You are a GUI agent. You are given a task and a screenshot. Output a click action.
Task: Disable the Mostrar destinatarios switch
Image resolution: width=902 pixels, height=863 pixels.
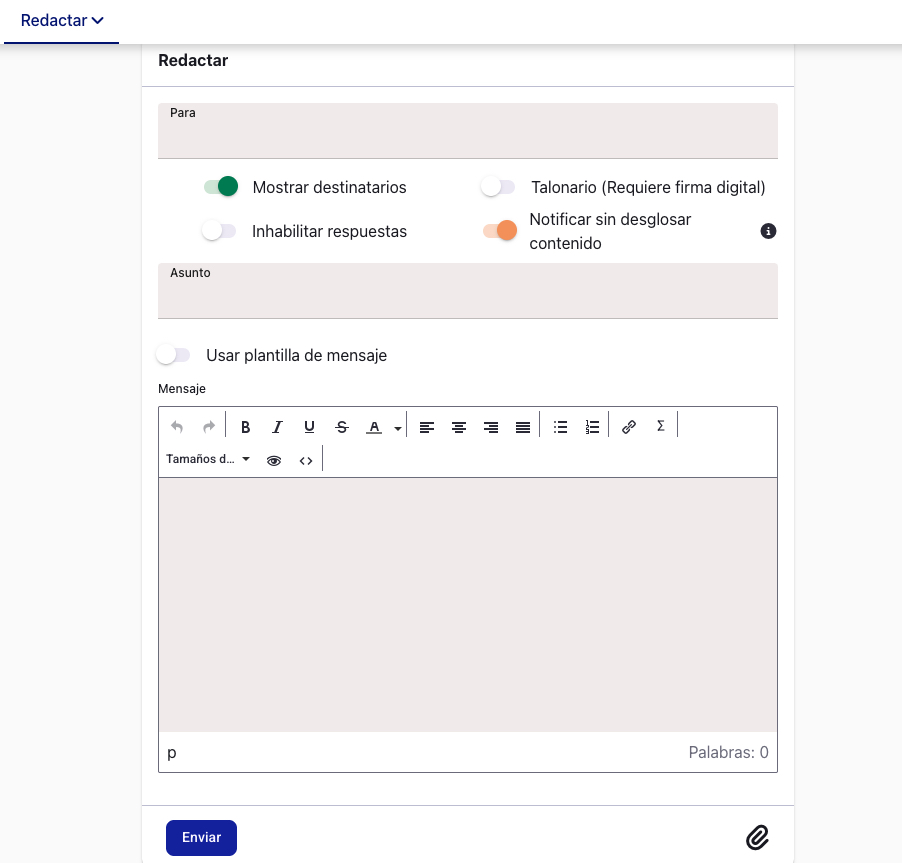[220, 187]
